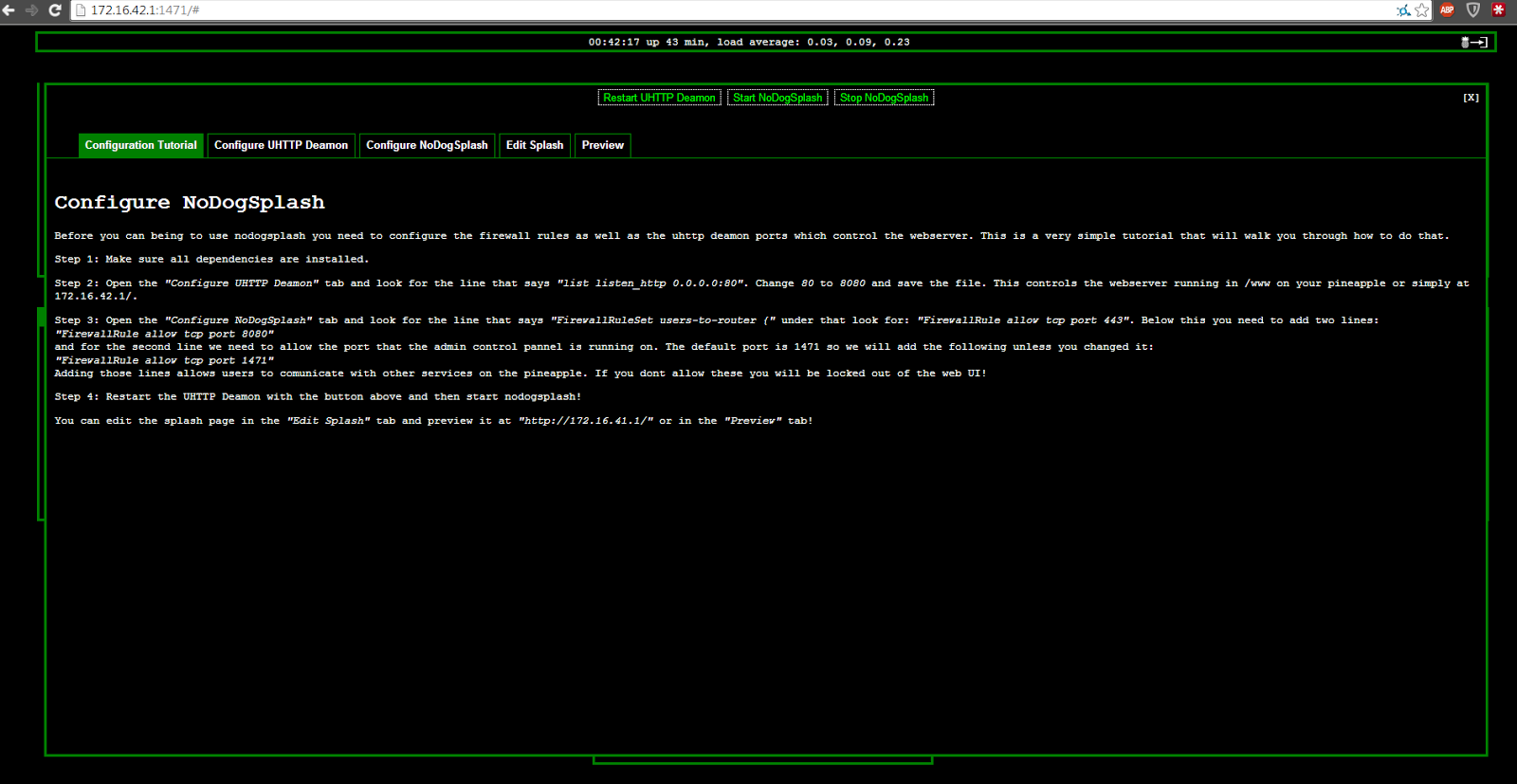Switch to the Configure UHTTP Deamon tab

point(281,145)
